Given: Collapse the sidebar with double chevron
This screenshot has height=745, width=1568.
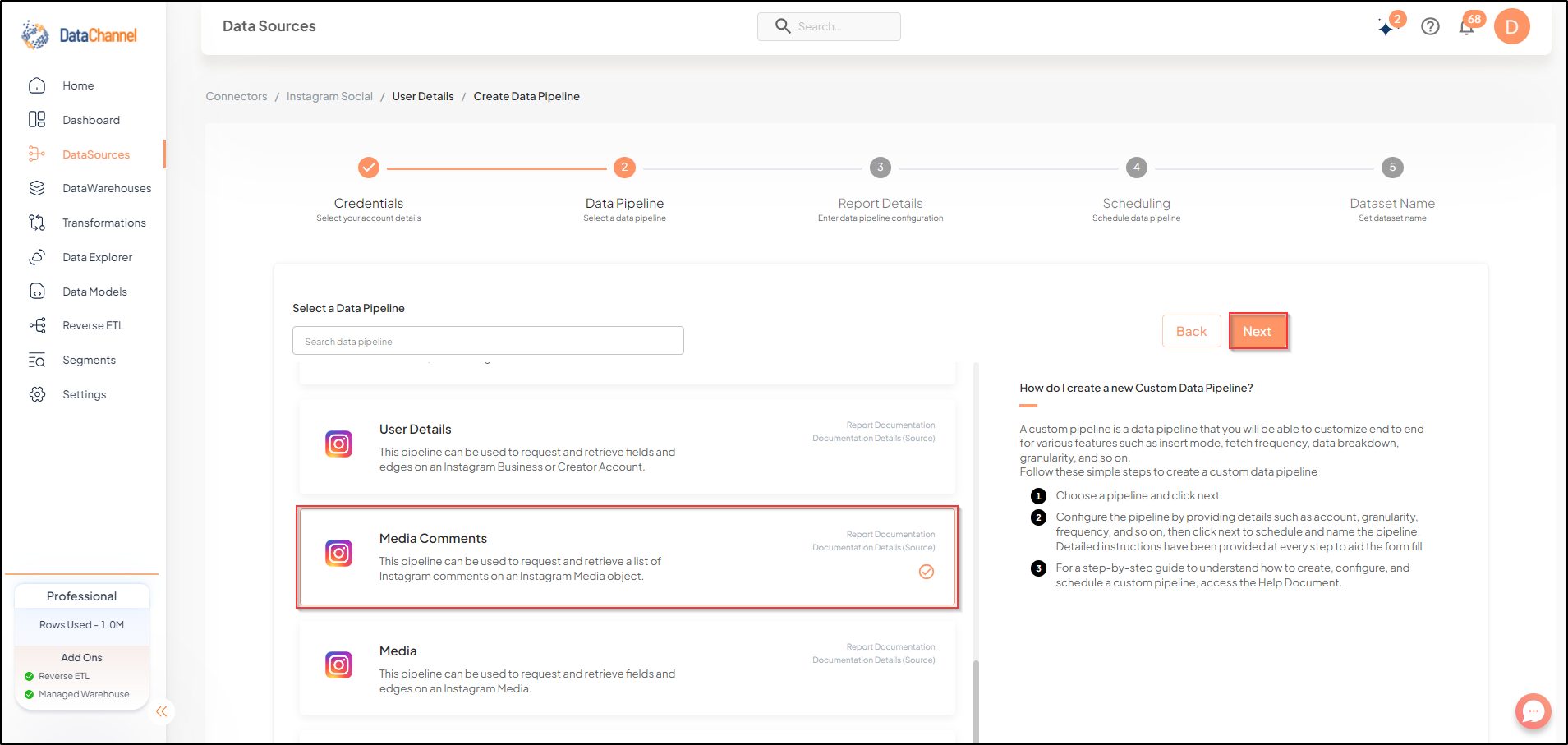Looking at the screenshot, I should (161, 711).
